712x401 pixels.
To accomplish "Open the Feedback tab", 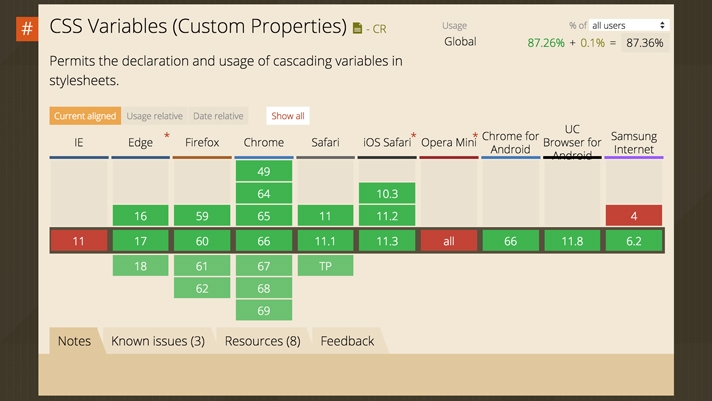I will click(347, 341).
